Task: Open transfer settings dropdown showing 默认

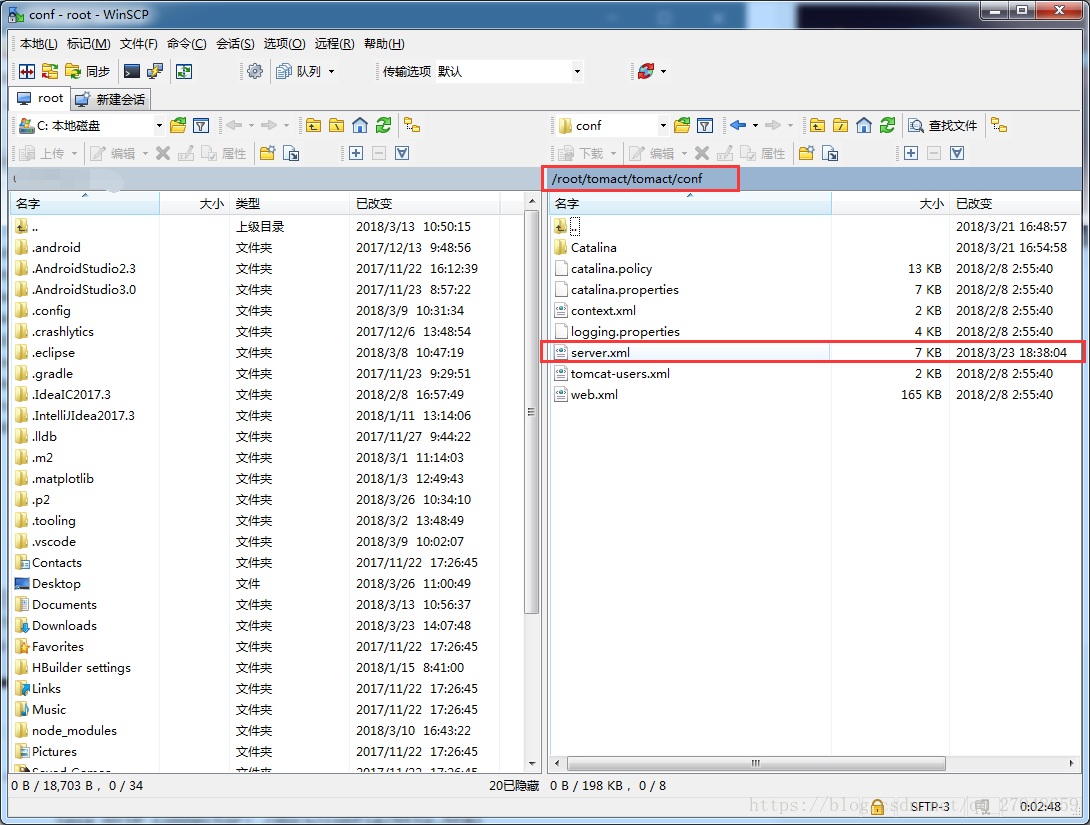Action: tap(509, 71)
